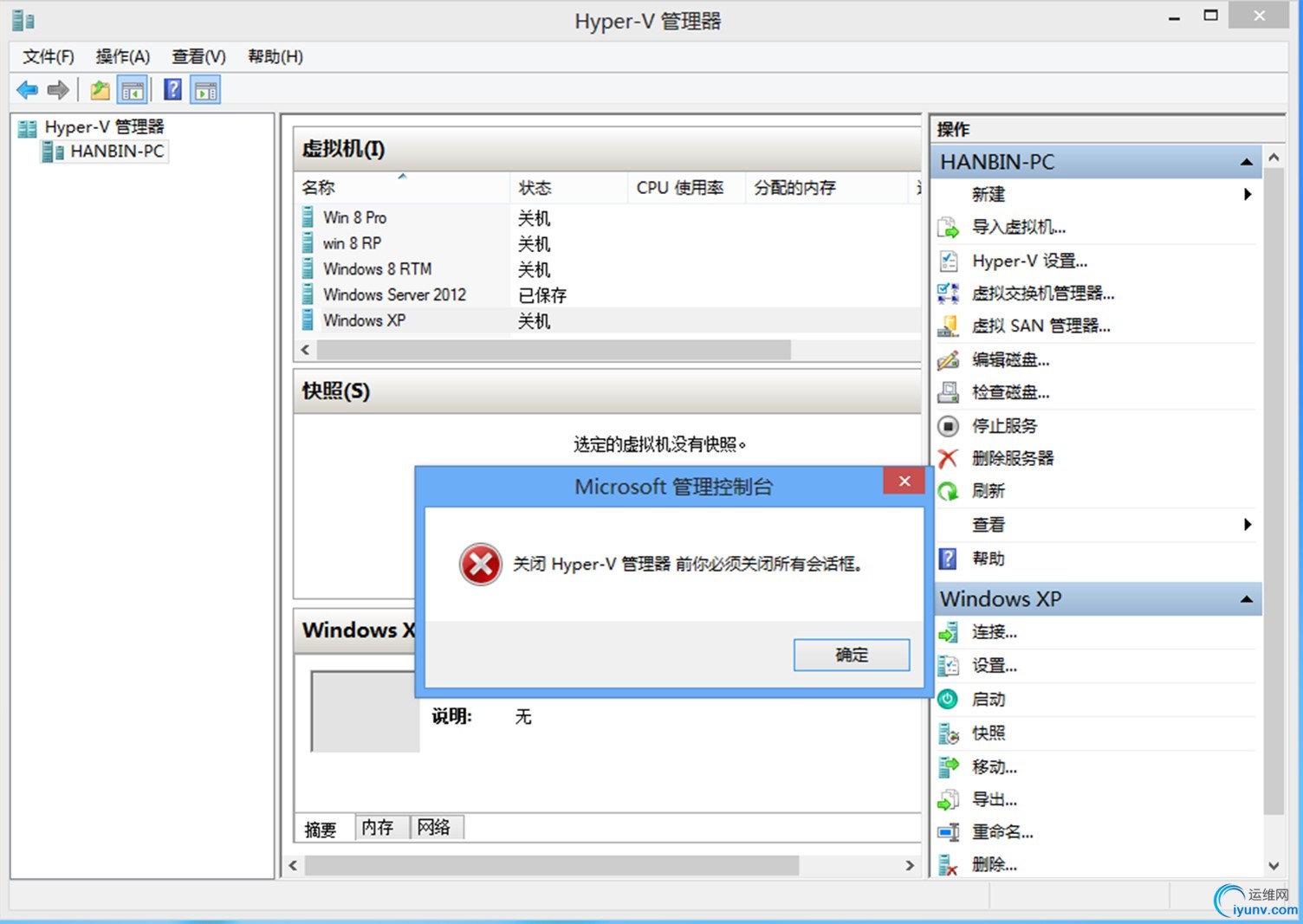
Task: Click the 快照 snapshot icon
Action: tap(949, 733)
